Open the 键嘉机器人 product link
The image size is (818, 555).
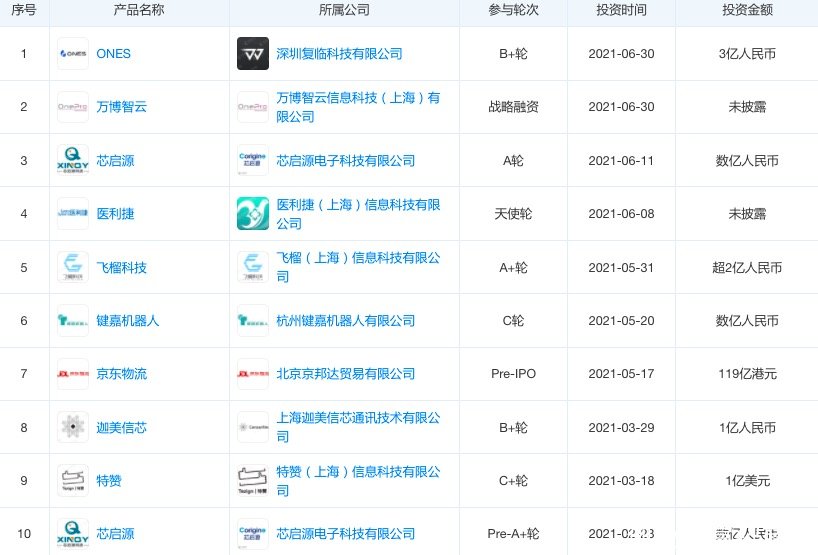point(128,320)
